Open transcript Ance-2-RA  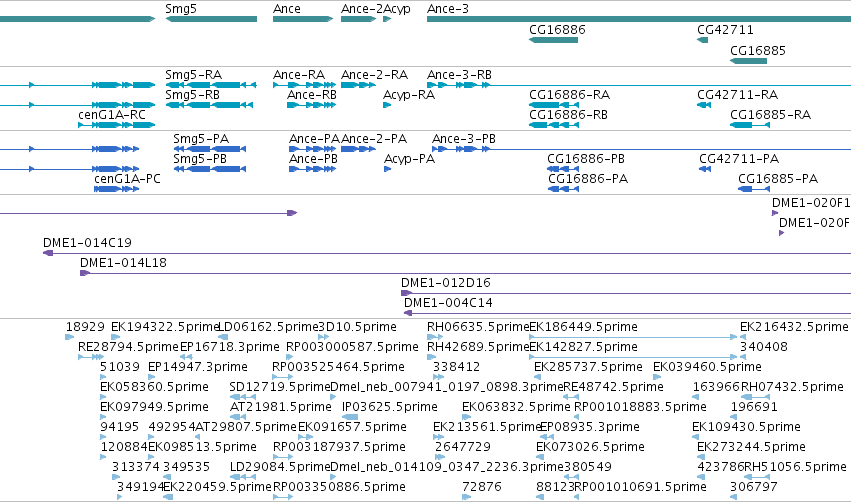coord(358,85)
